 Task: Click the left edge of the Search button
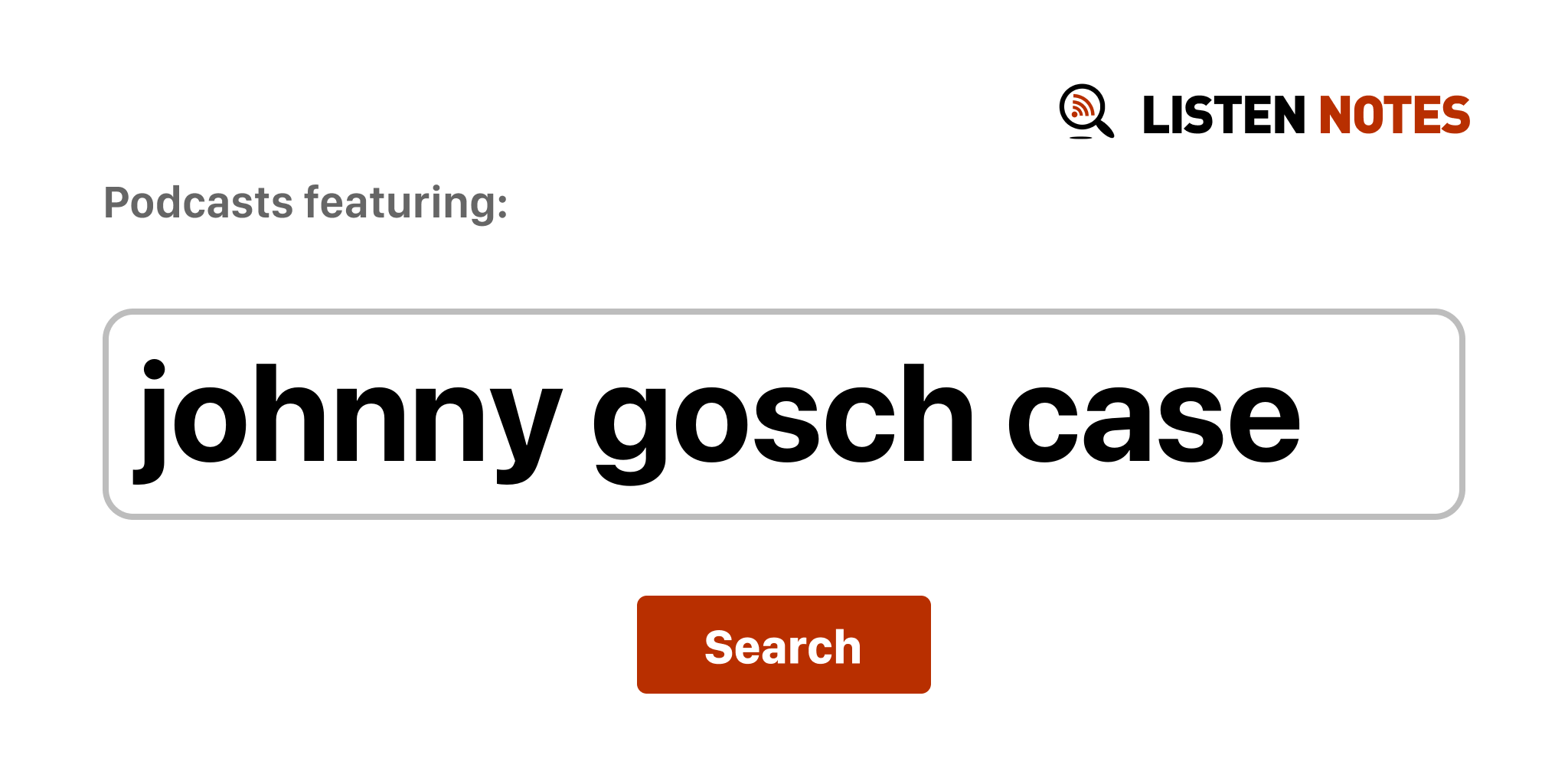pyautogui.click(x=642, y=645)
